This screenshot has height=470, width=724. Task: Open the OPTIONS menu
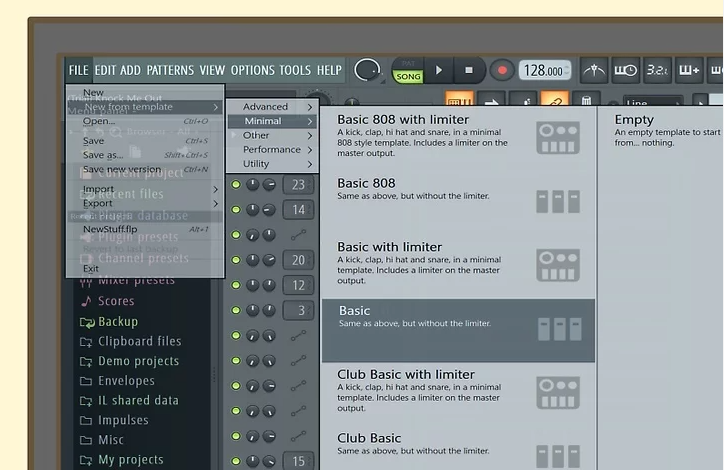pyautogui.click(x=252, y=70)
